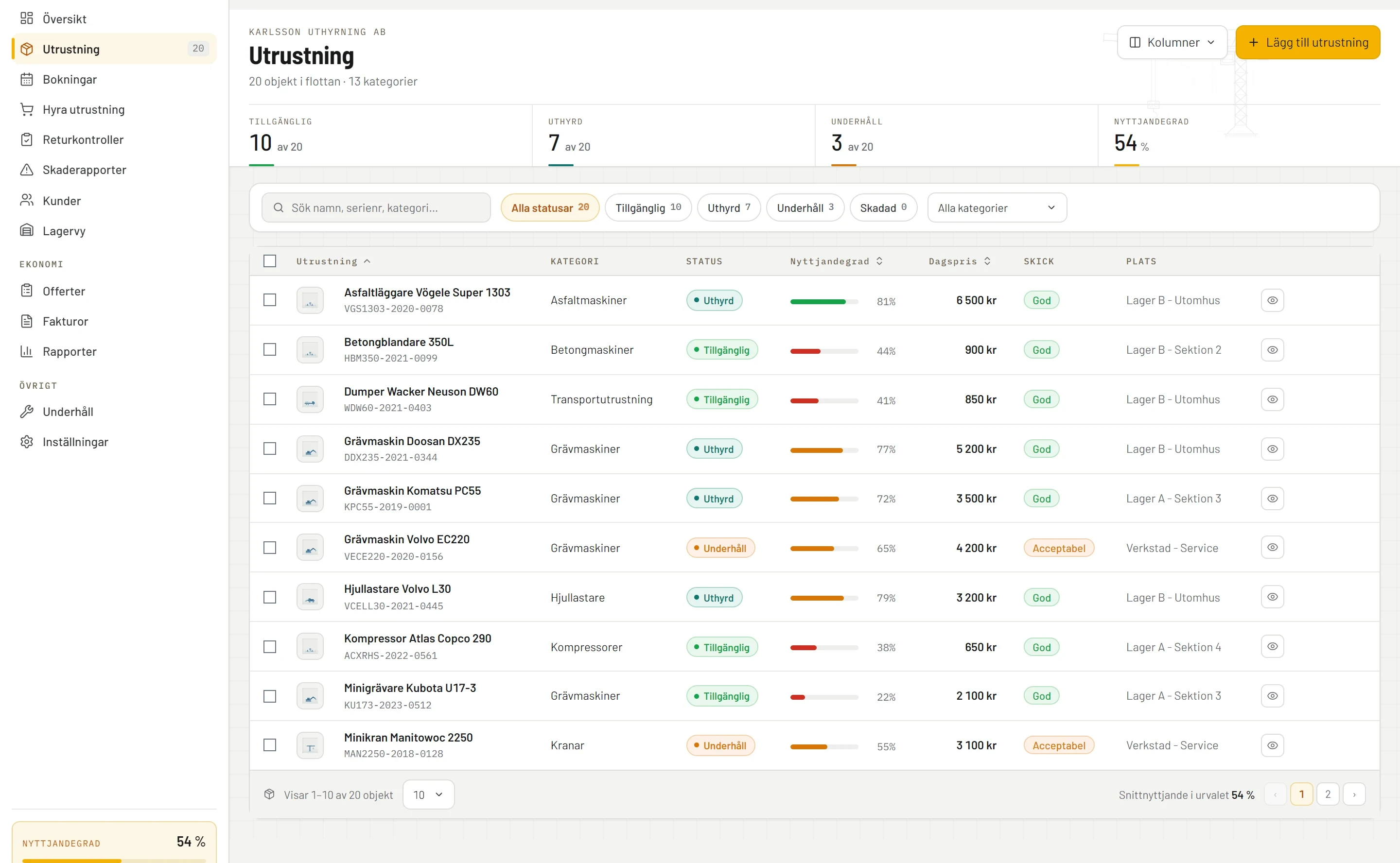Image resolution: width=1400 pixels, height=863 pixels.
Task: Filter by Uthyrd status chip
Action: pyautogui.click(x=729, y=208)
